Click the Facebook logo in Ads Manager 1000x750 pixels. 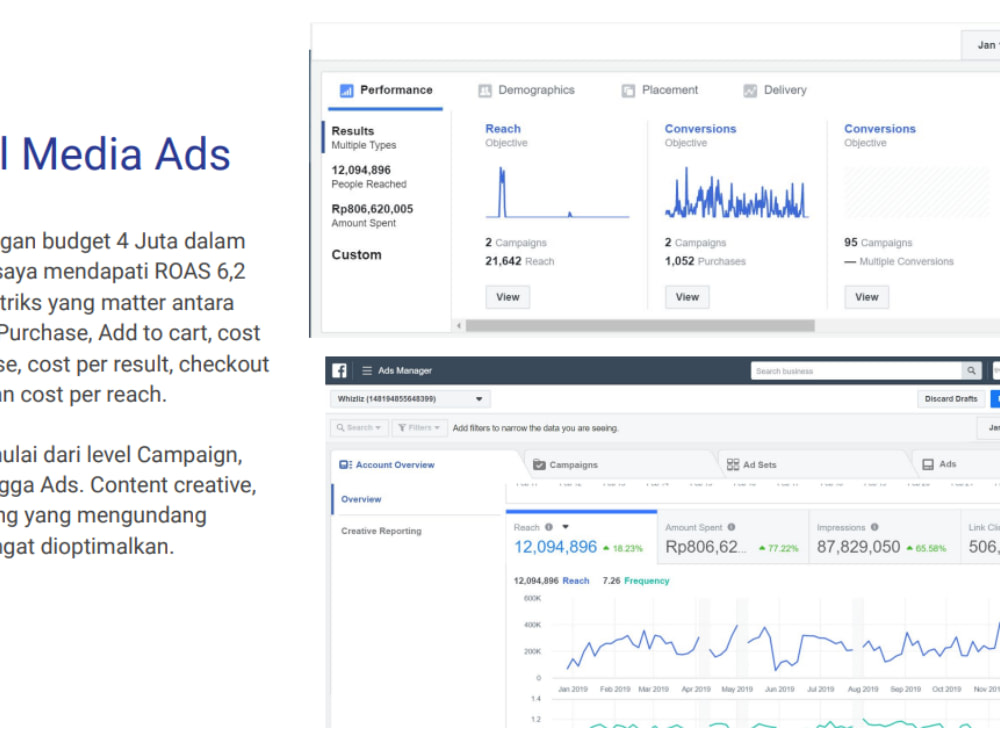click(x=339, y=371)
